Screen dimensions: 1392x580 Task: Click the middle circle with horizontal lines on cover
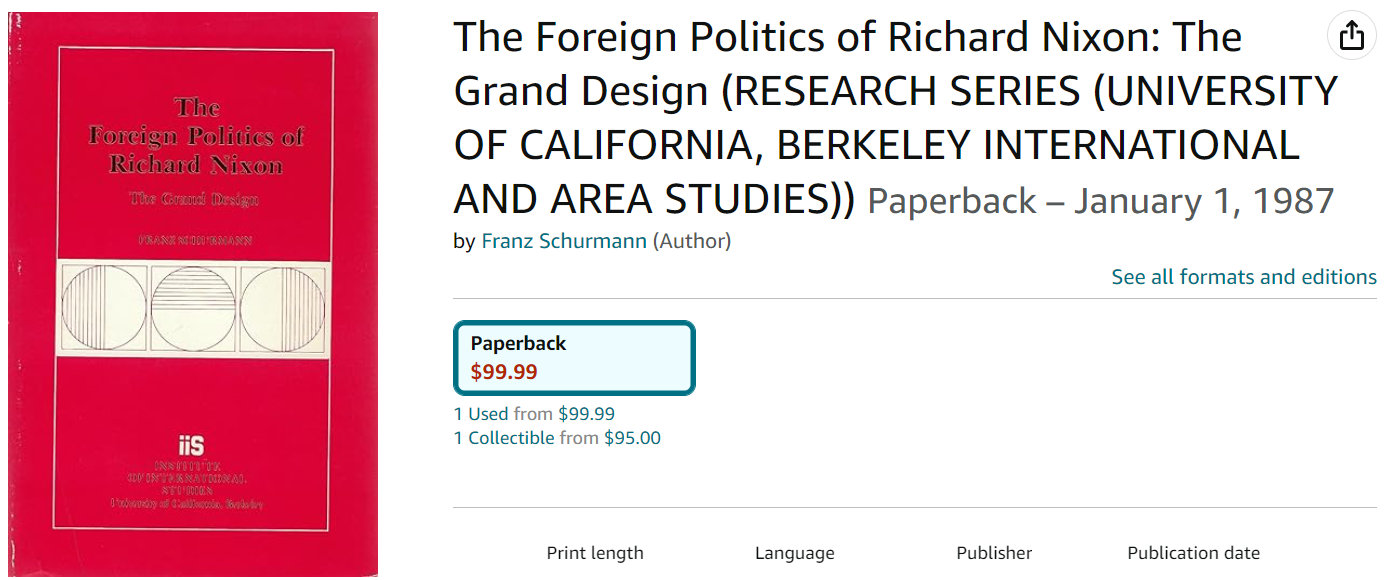193,307
